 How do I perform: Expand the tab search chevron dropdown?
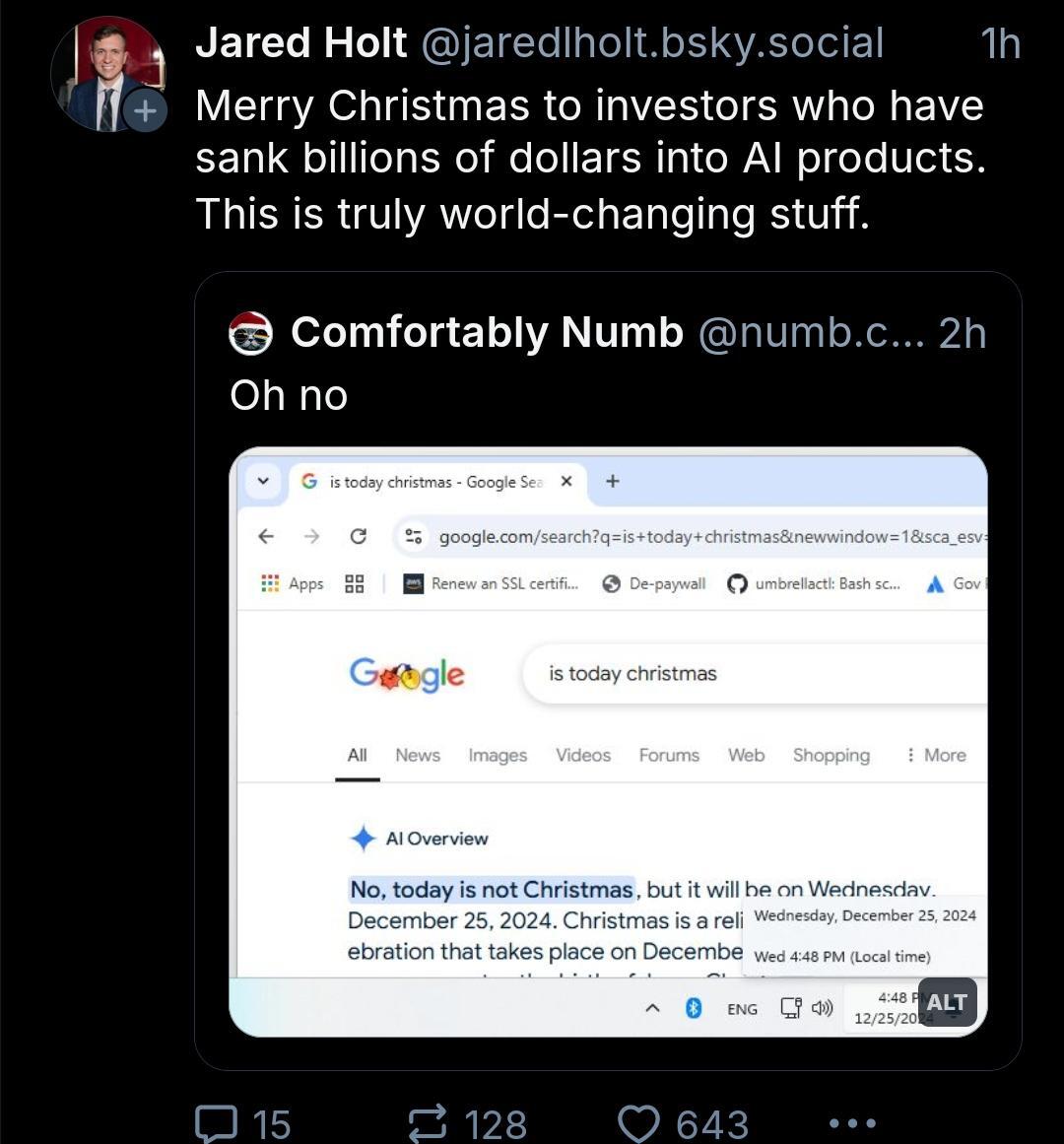tap(263, 481)
